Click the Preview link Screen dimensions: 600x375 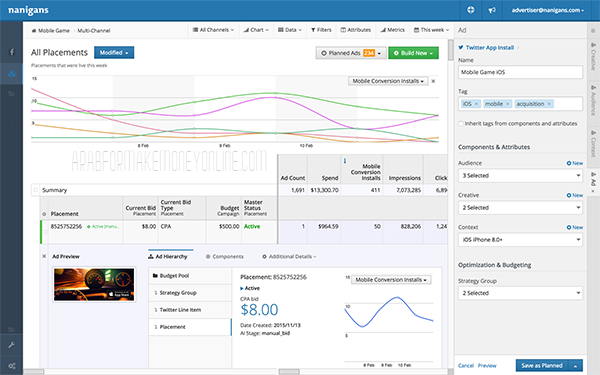(487, 366)
